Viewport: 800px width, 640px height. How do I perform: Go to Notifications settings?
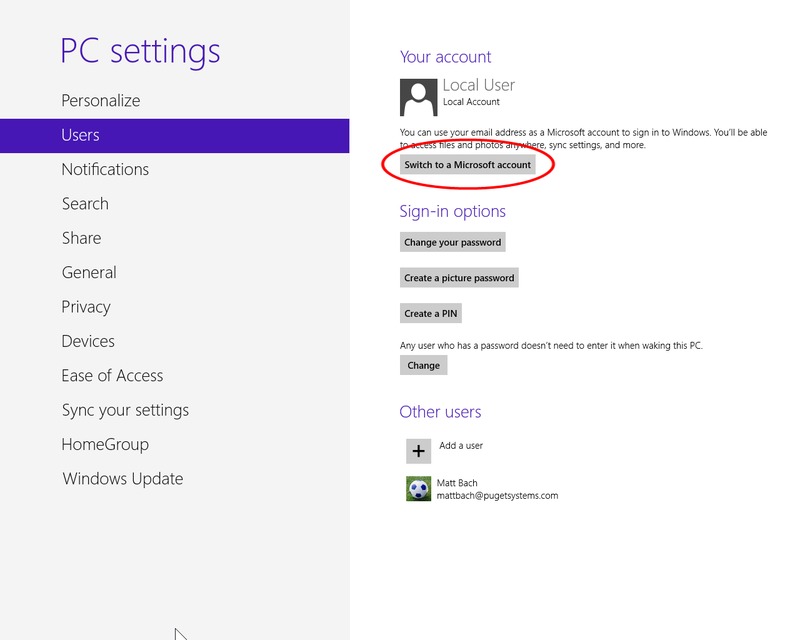click(x=105, y=170)
